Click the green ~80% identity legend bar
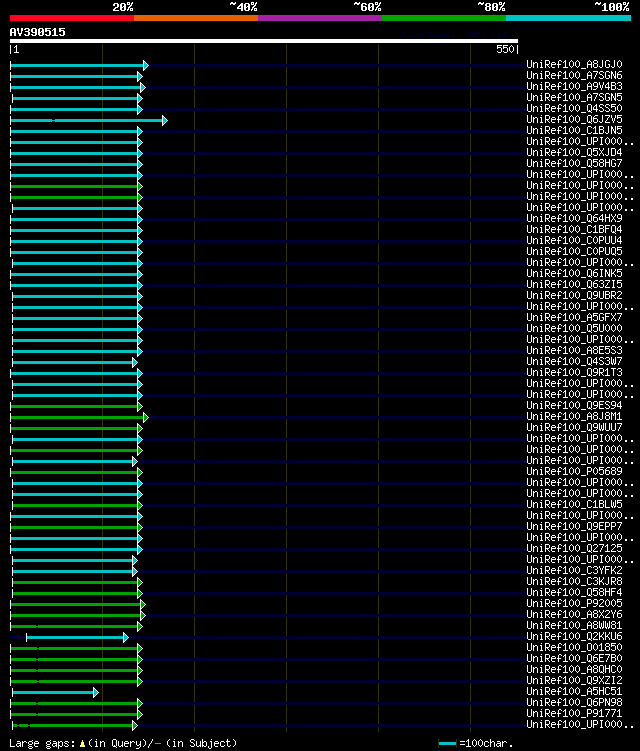Viewport: 640px width, 751px height. click(444, 18)
